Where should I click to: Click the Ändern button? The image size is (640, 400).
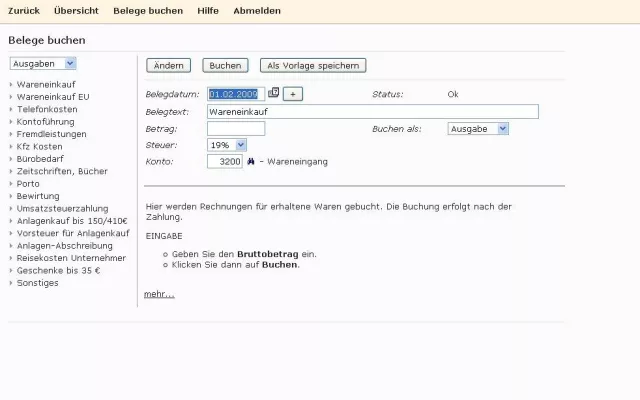168,65
